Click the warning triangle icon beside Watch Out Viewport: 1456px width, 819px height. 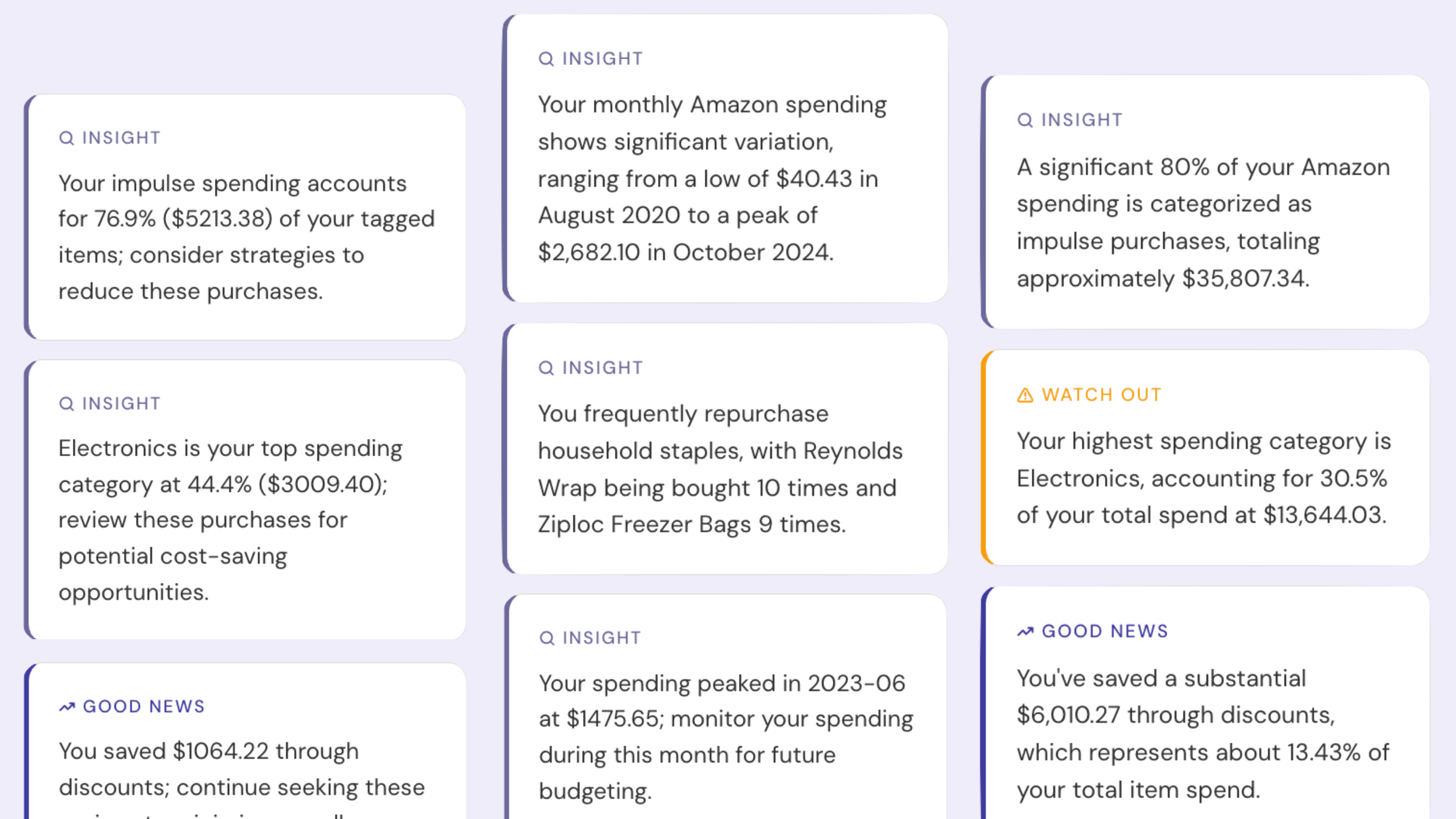[1025, 395]
